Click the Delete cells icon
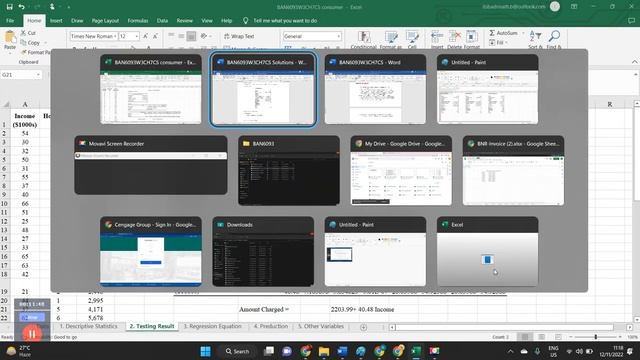 (454, 37)
